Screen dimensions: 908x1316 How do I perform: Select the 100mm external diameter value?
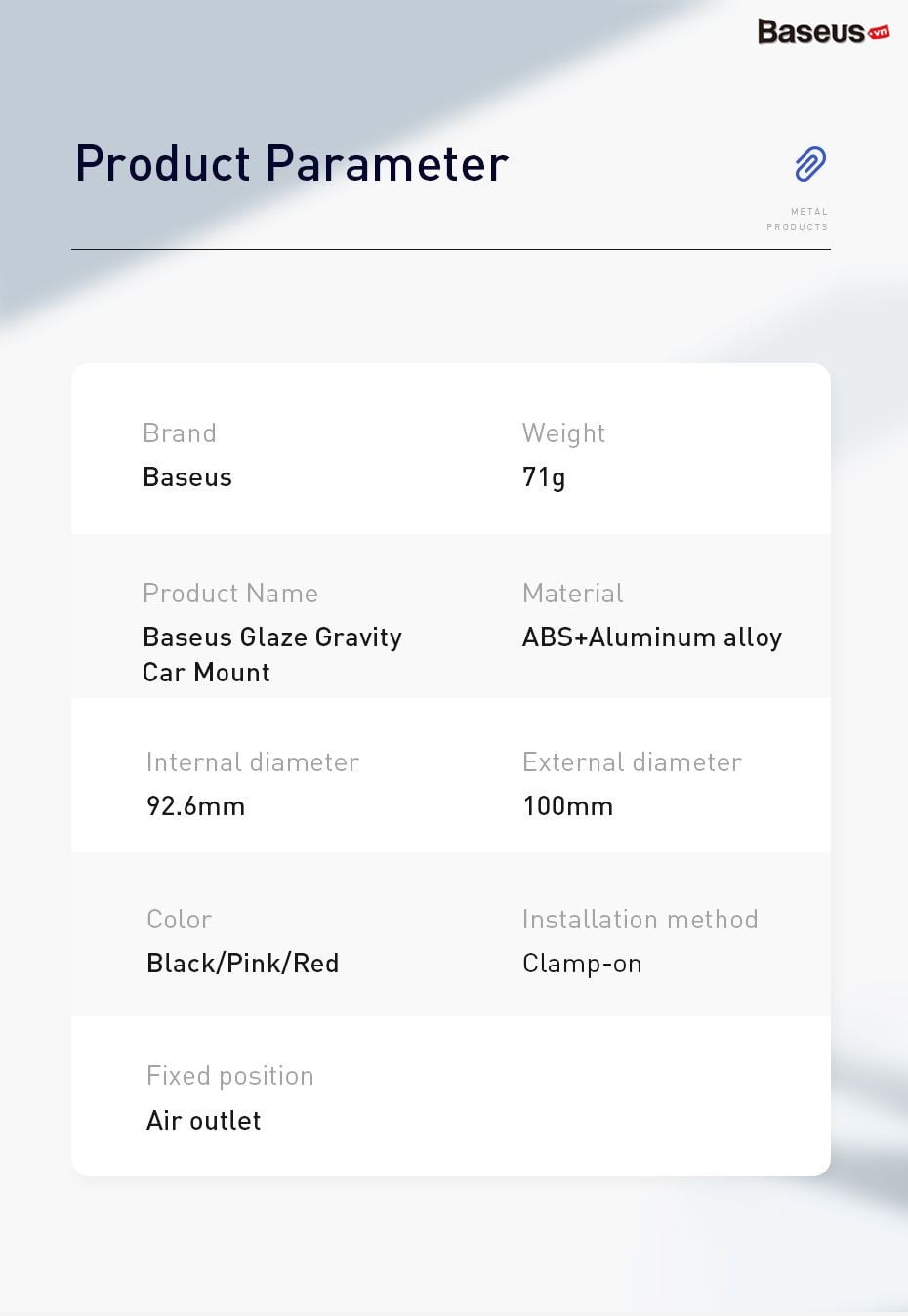click(568, 806)
